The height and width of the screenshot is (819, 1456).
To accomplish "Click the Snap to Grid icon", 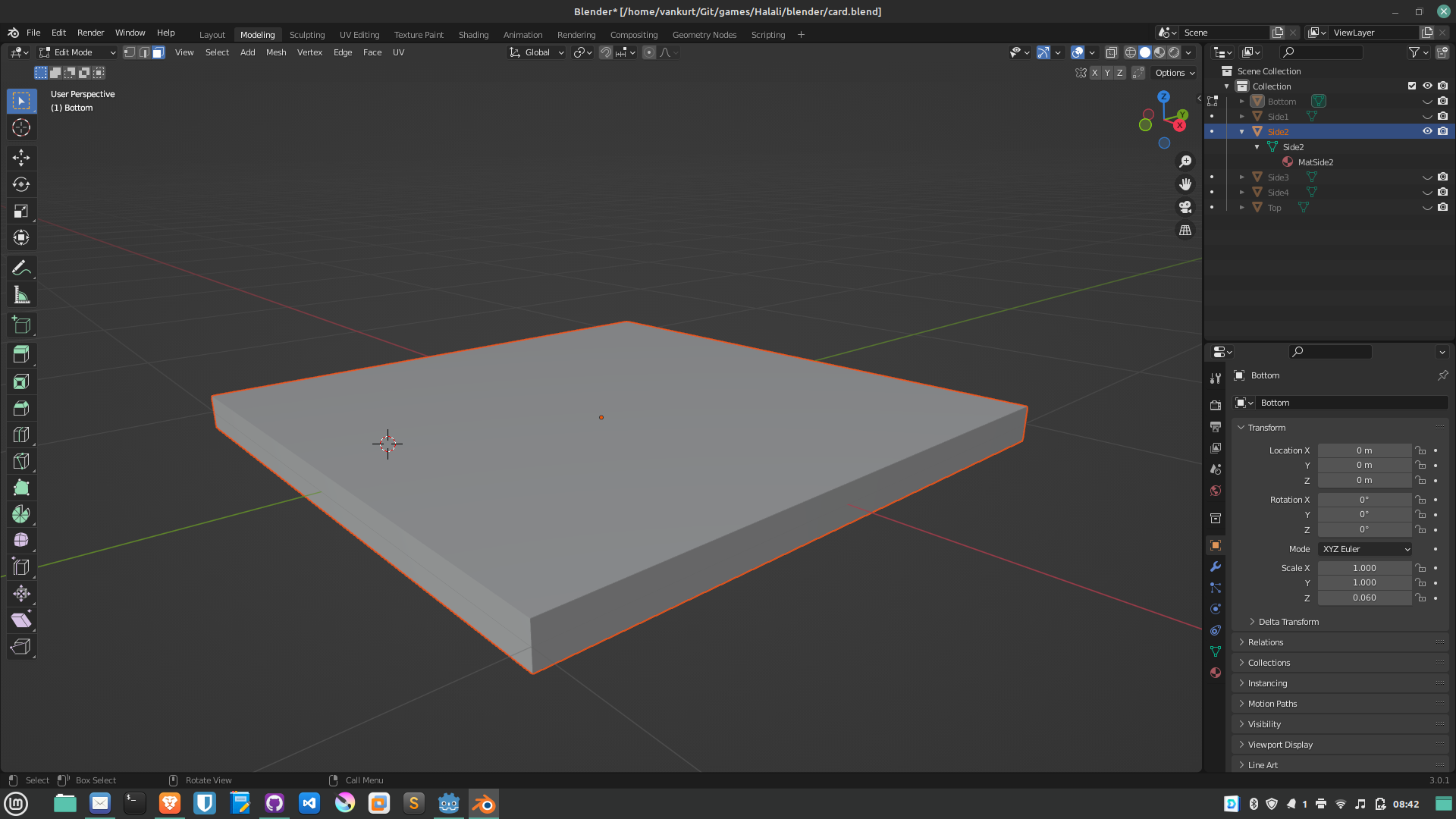I will 621,52.
